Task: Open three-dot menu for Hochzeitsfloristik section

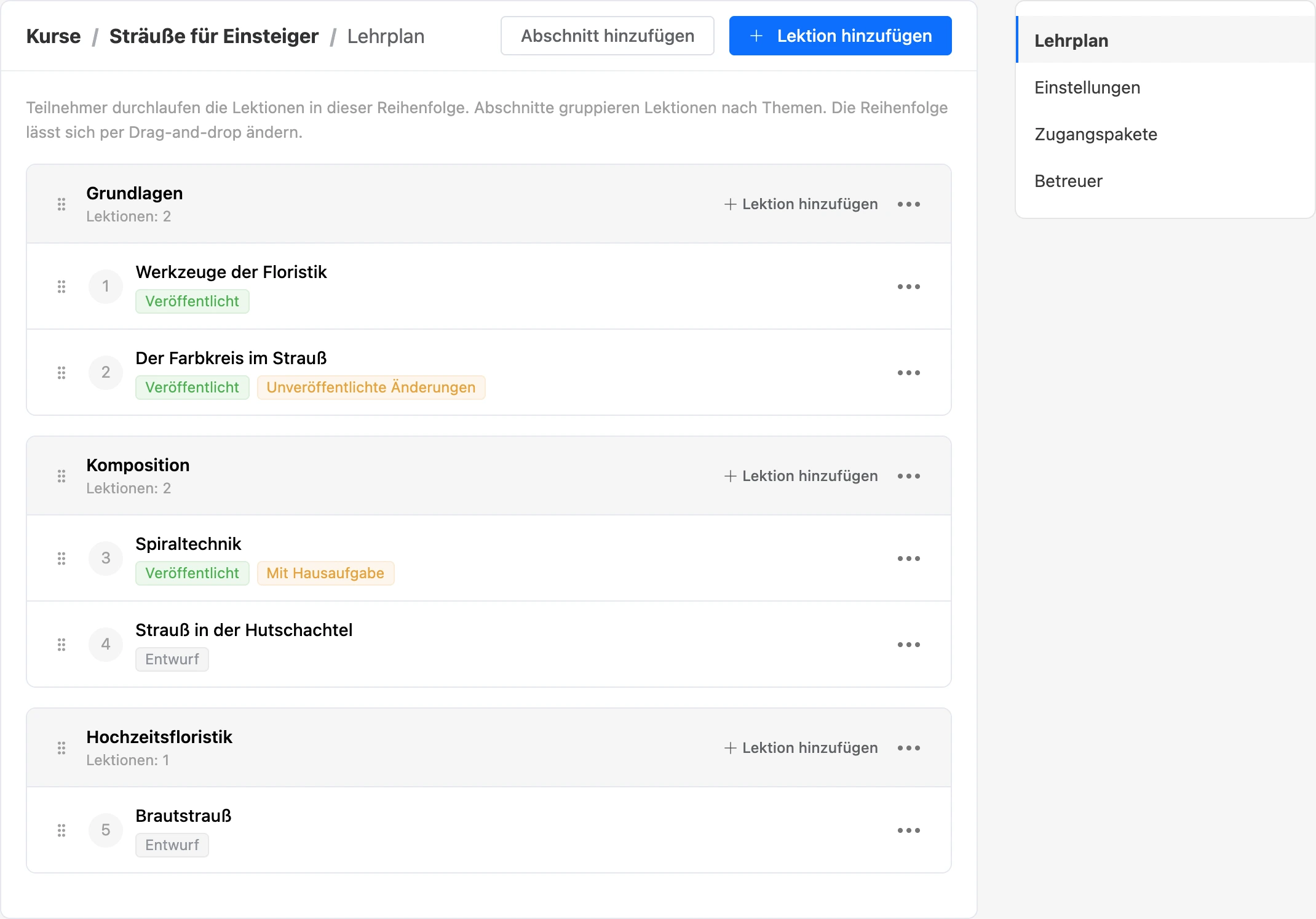Action: (909, 748)
